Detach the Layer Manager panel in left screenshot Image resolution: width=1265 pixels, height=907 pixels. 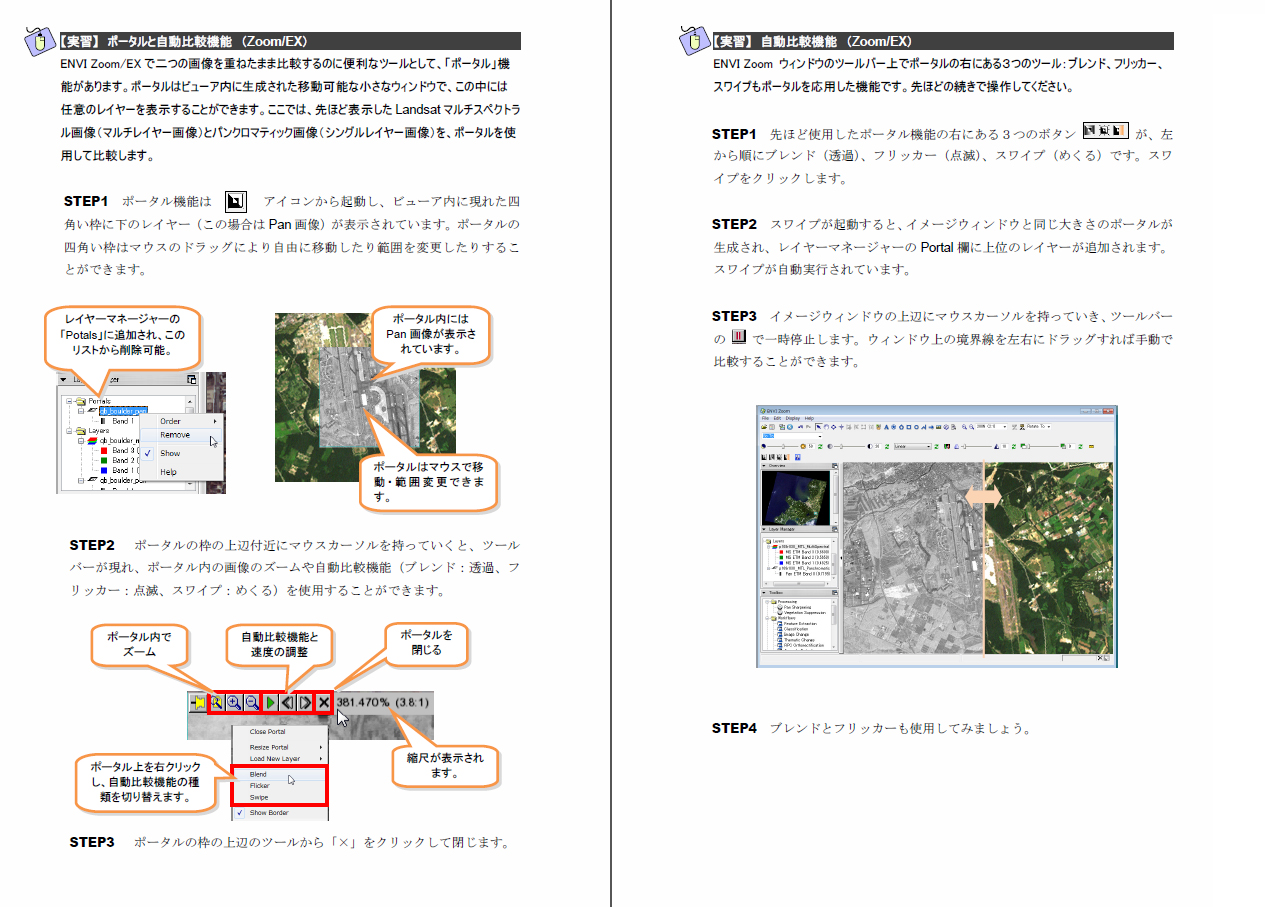point(192,380)
